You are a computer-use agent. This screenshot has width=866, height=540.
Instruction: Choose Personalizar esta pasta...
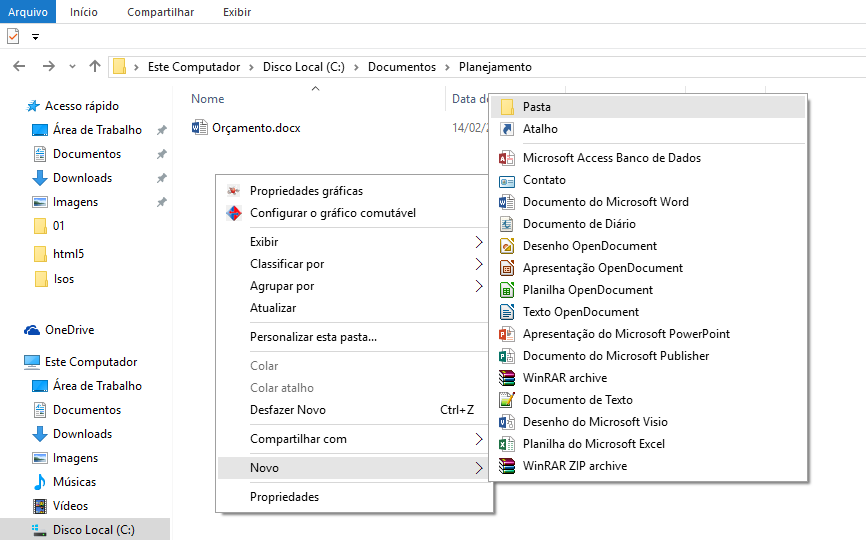[354, 337]
